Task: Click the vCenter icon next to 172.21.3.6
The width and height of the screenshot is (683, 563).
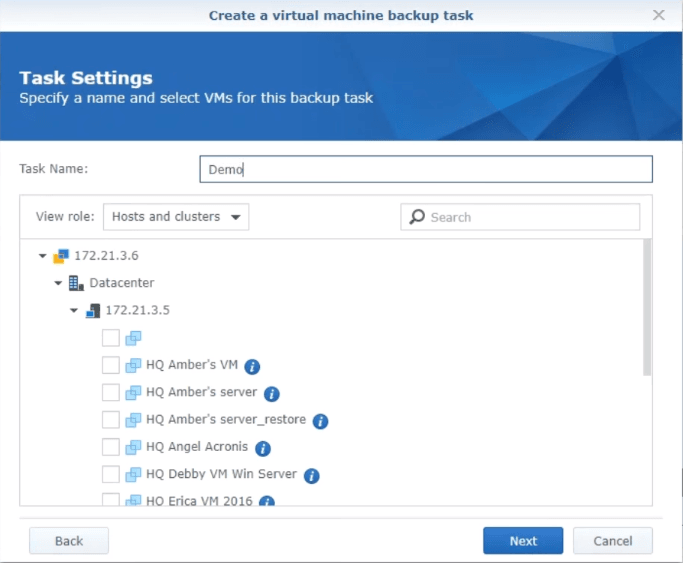Action: pos(61,256)
